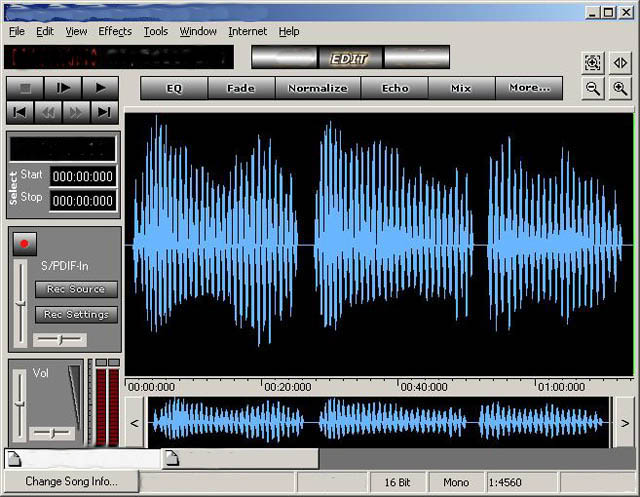Skip to the start of the track

[x=21, y=112]
